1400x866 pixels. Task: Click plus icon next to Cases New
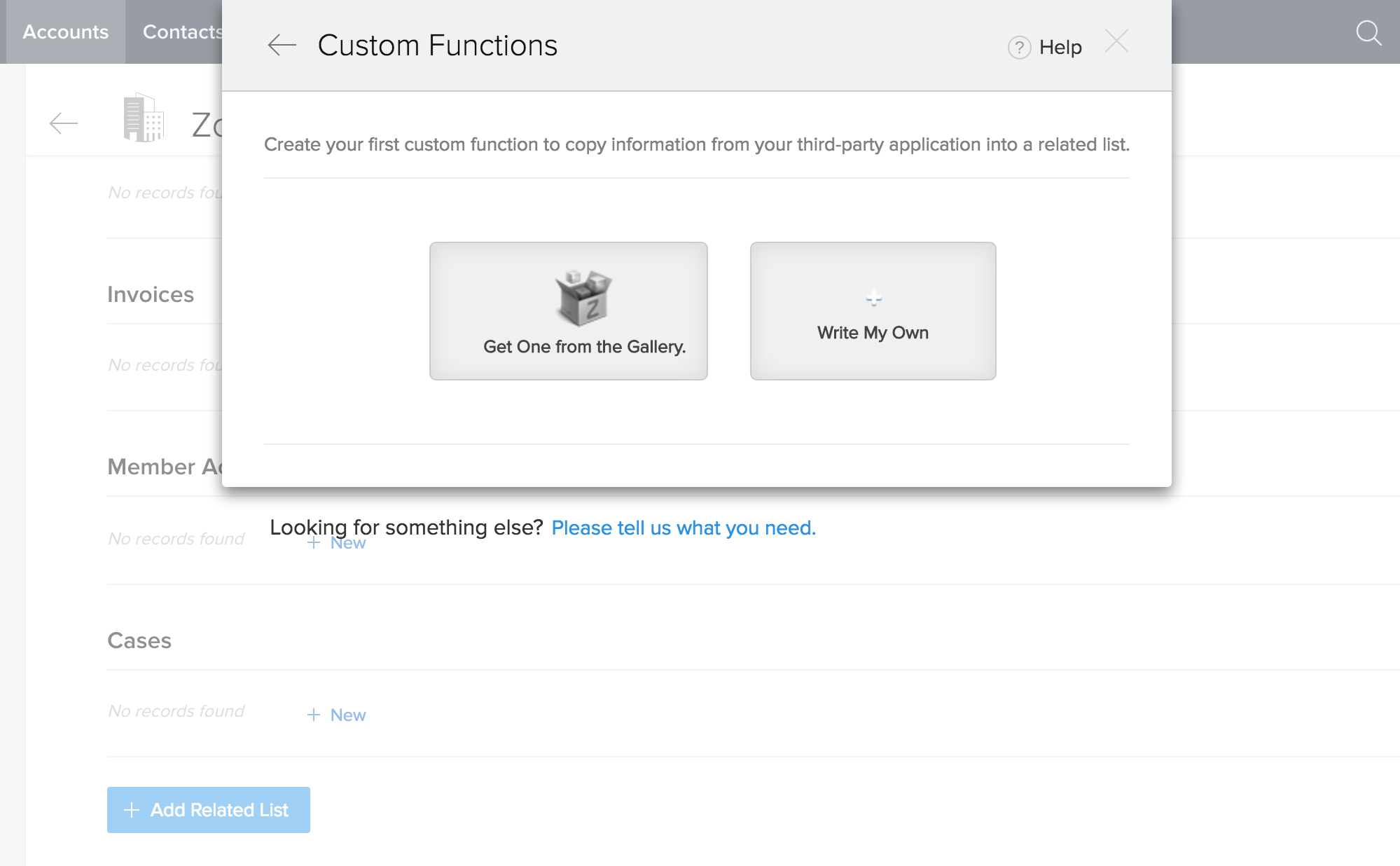click(x=314, y=715)
